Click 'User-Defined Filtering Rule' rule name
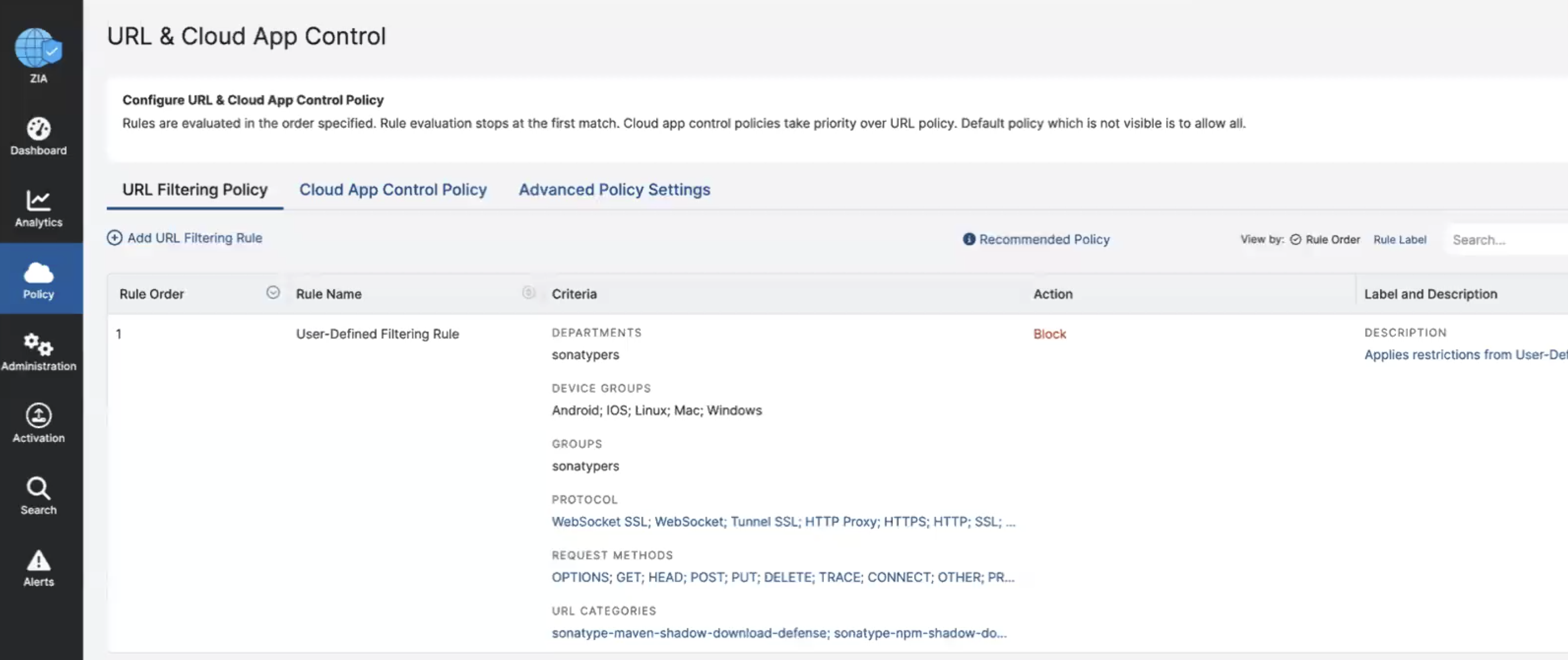 tap(378, 334)
